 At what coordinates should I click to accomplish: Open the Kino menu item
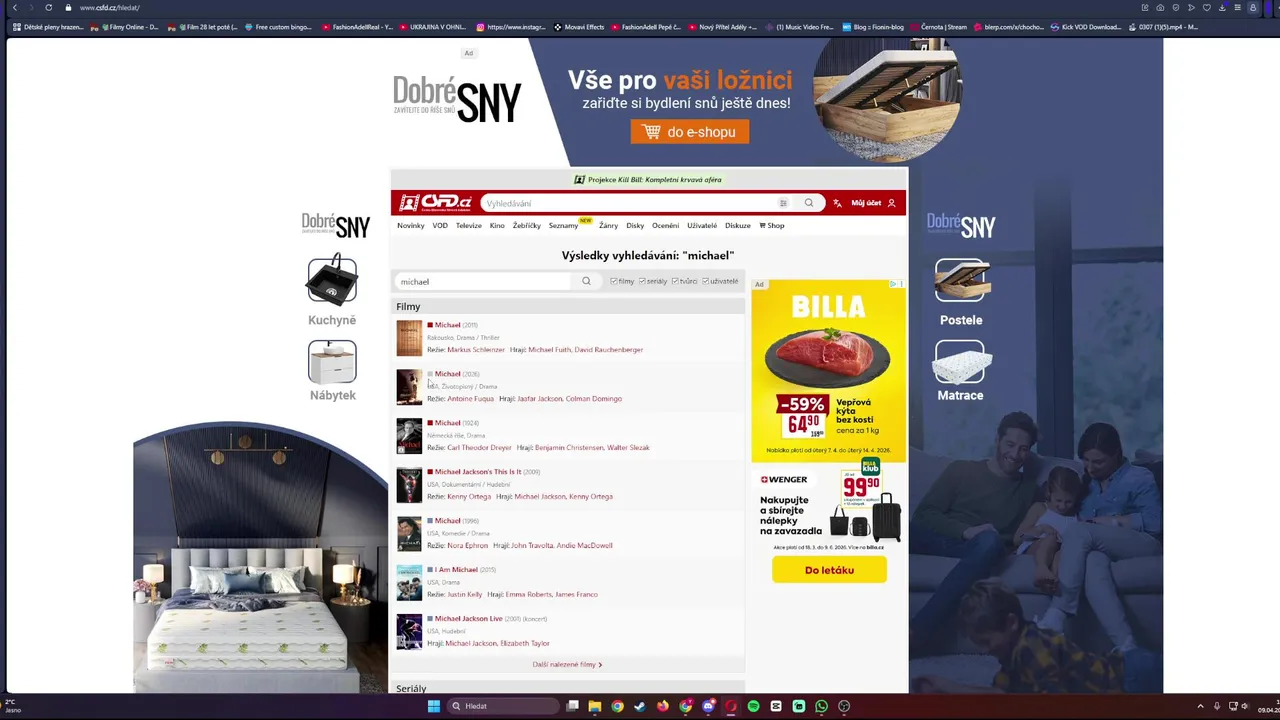point(497,225)
